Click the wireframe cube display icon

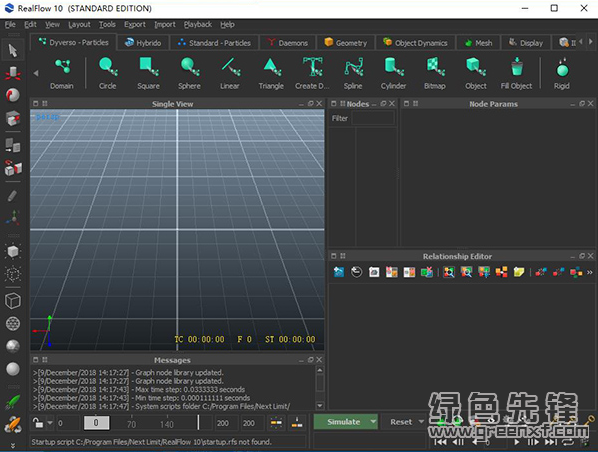tap(13, 301)
